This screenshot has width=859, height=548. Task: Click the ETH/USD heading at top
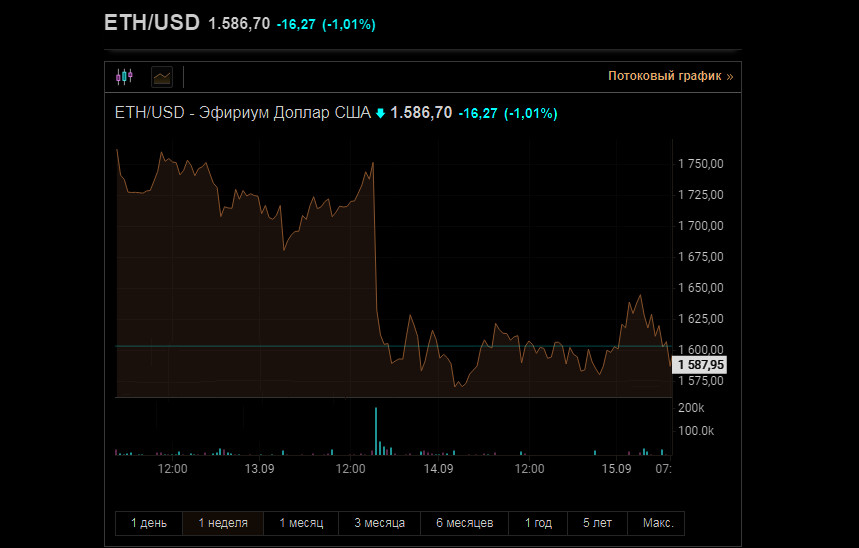pyautogui.click(x=152, y=23)
